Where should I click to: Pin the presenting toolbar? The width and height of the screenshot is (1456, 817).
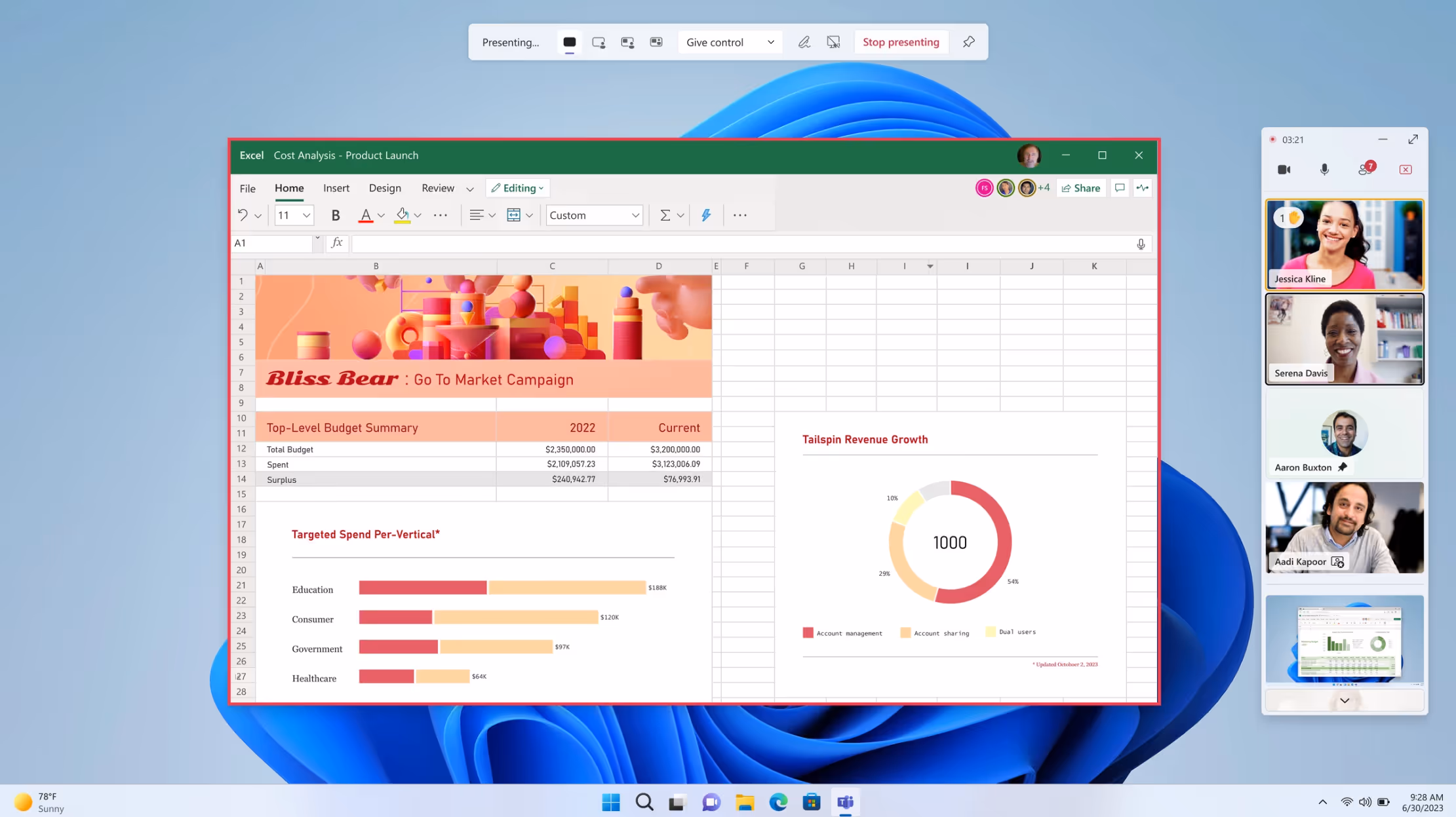click(968, 42)
